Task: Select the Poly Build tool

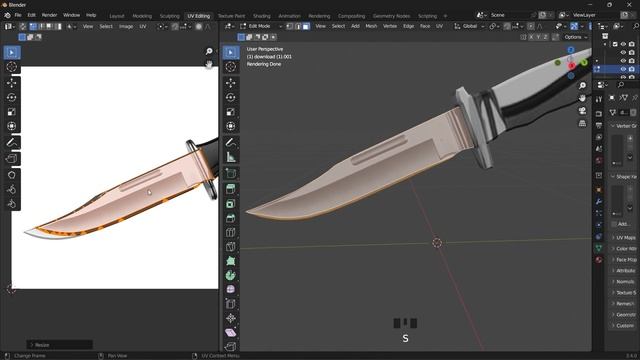Action: coord(231,261)
